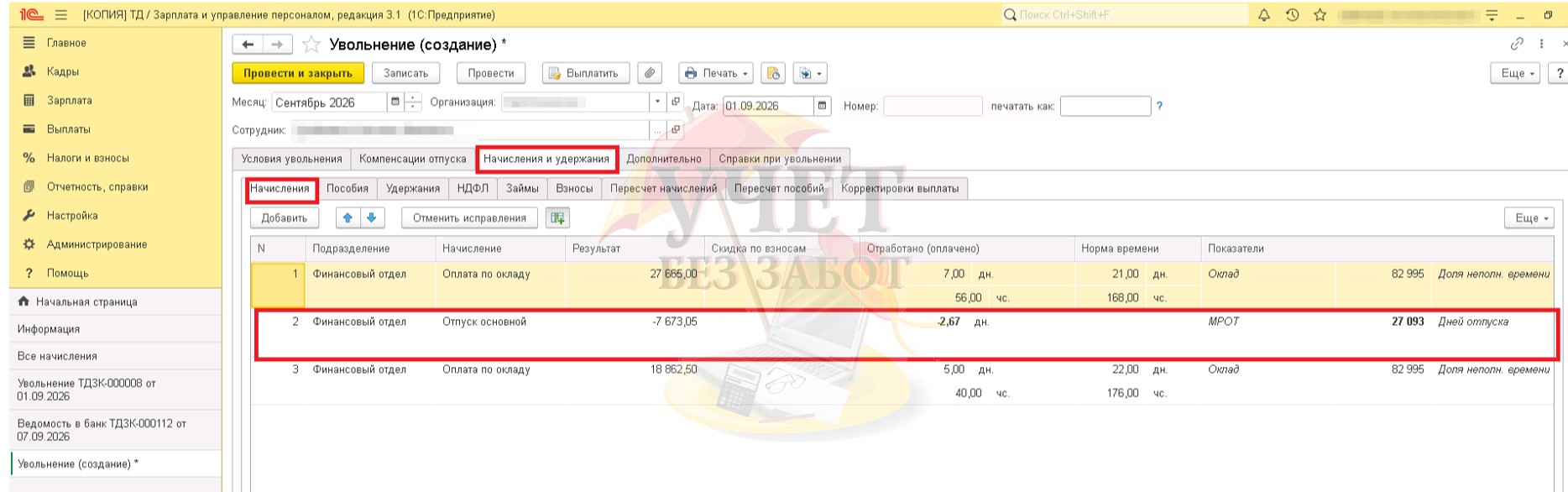Open calendar picker for Дата field
1568x492 pixels.
[x=823, y=106]
